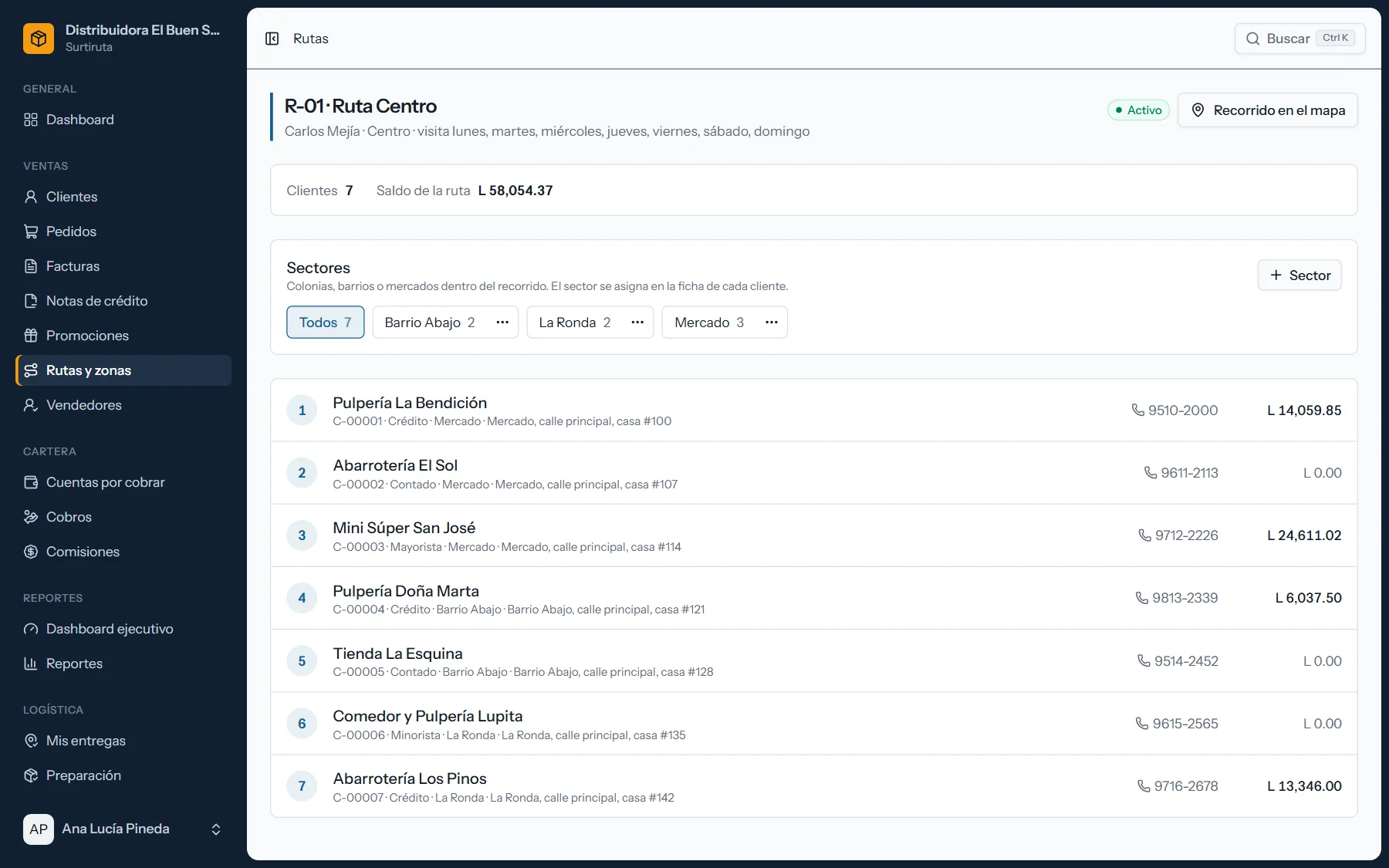Open Recorrido en el mapa
This screenshot has width=1389, height=868.
(1268, 110)
